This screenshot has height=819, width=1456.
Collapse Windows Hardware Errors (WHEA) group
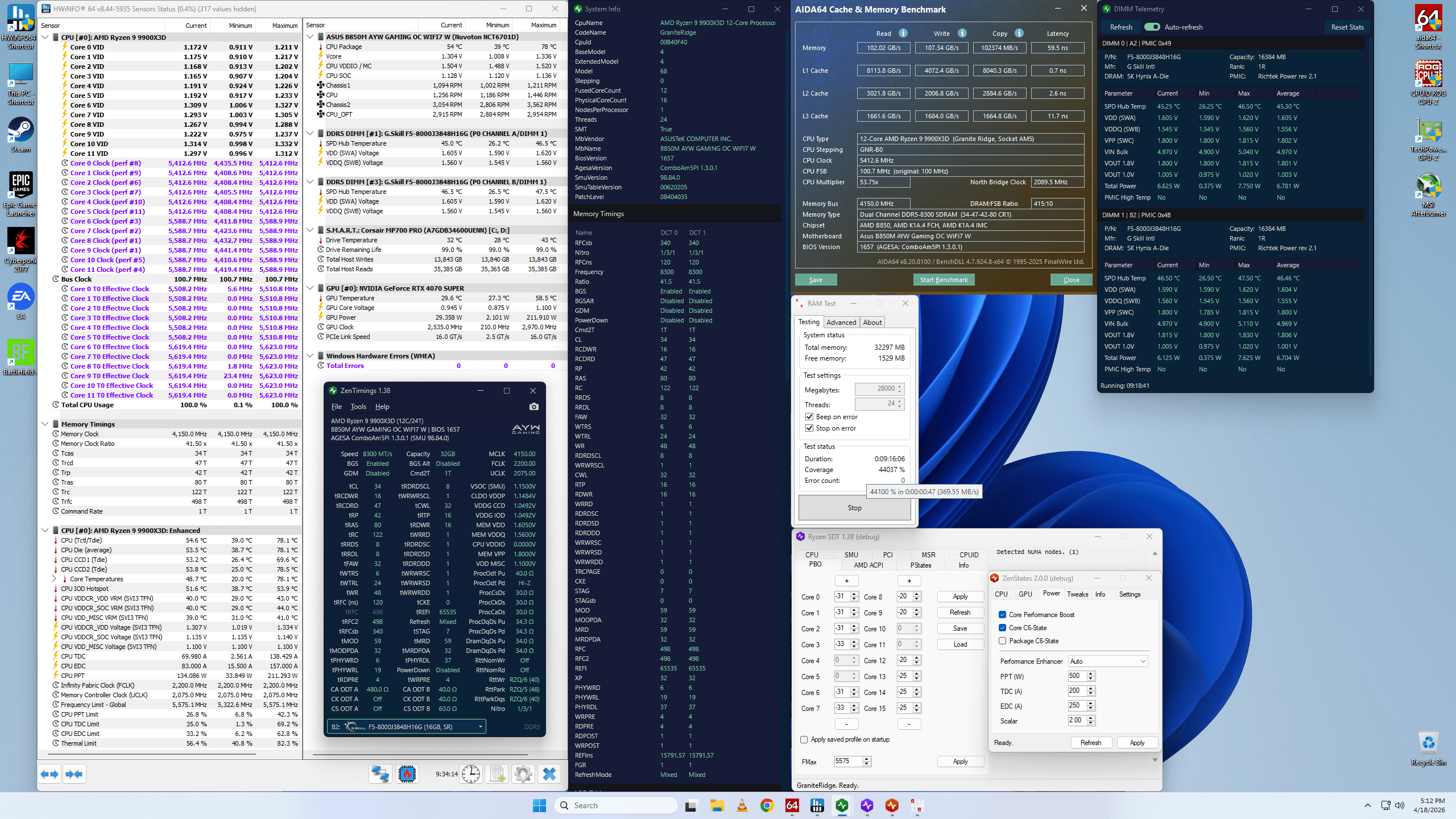point(310,356)
